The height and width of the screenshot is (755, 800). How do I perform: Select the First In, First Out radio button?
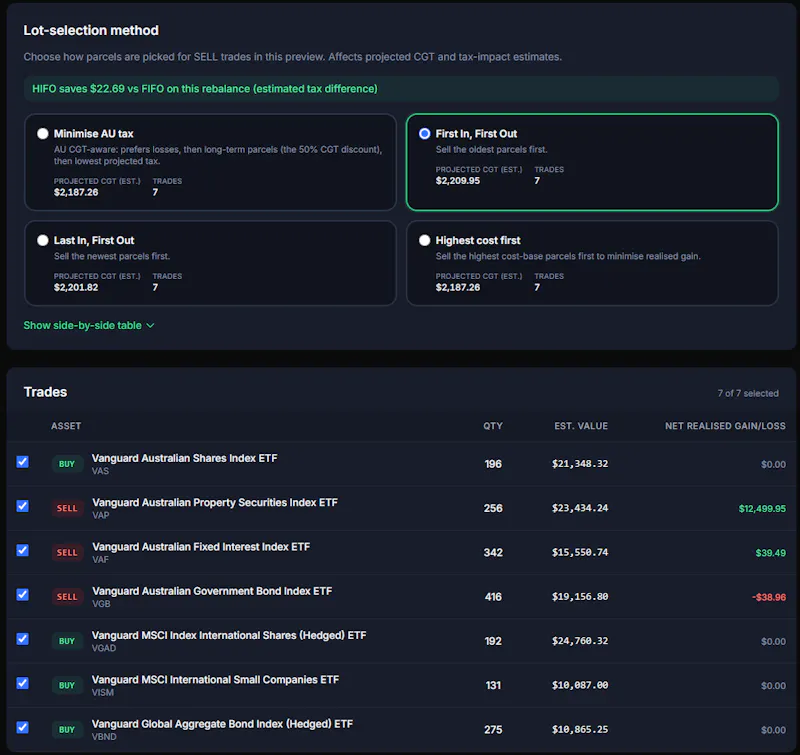pyautogui.click(x=424, y=134)
